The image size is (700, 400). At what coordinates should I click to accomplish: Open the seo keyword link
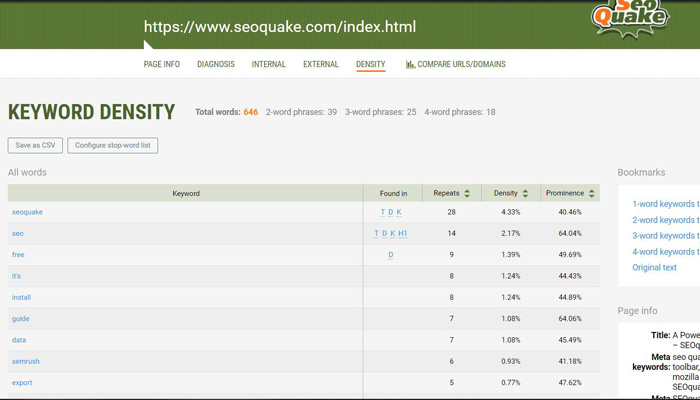[x=17, y=233]
